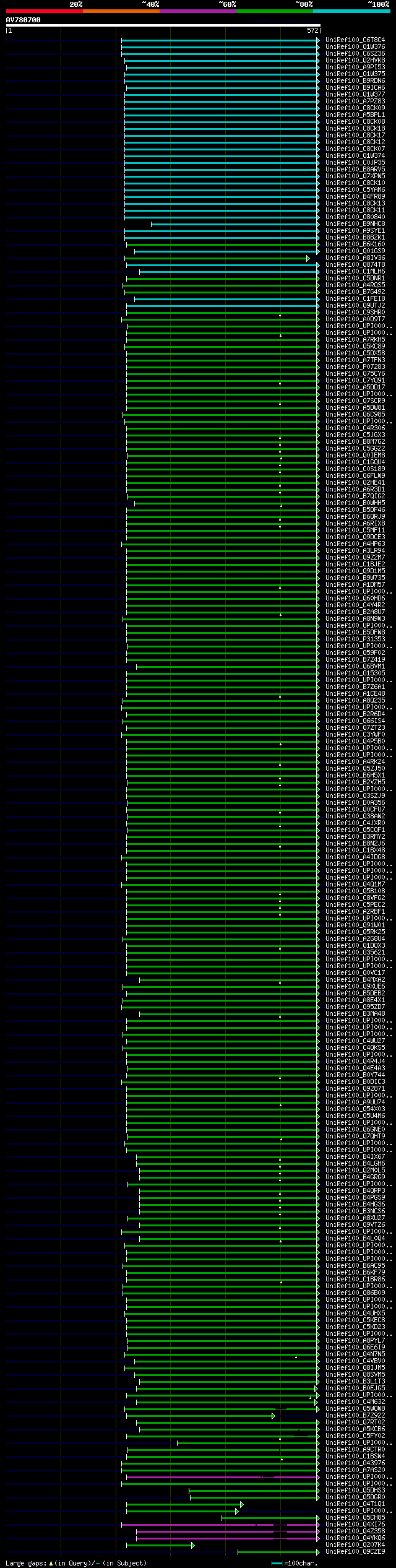396x1568 pixels.
Task: Select hit label UniRef100_C5FY02
Action: 355,1436
